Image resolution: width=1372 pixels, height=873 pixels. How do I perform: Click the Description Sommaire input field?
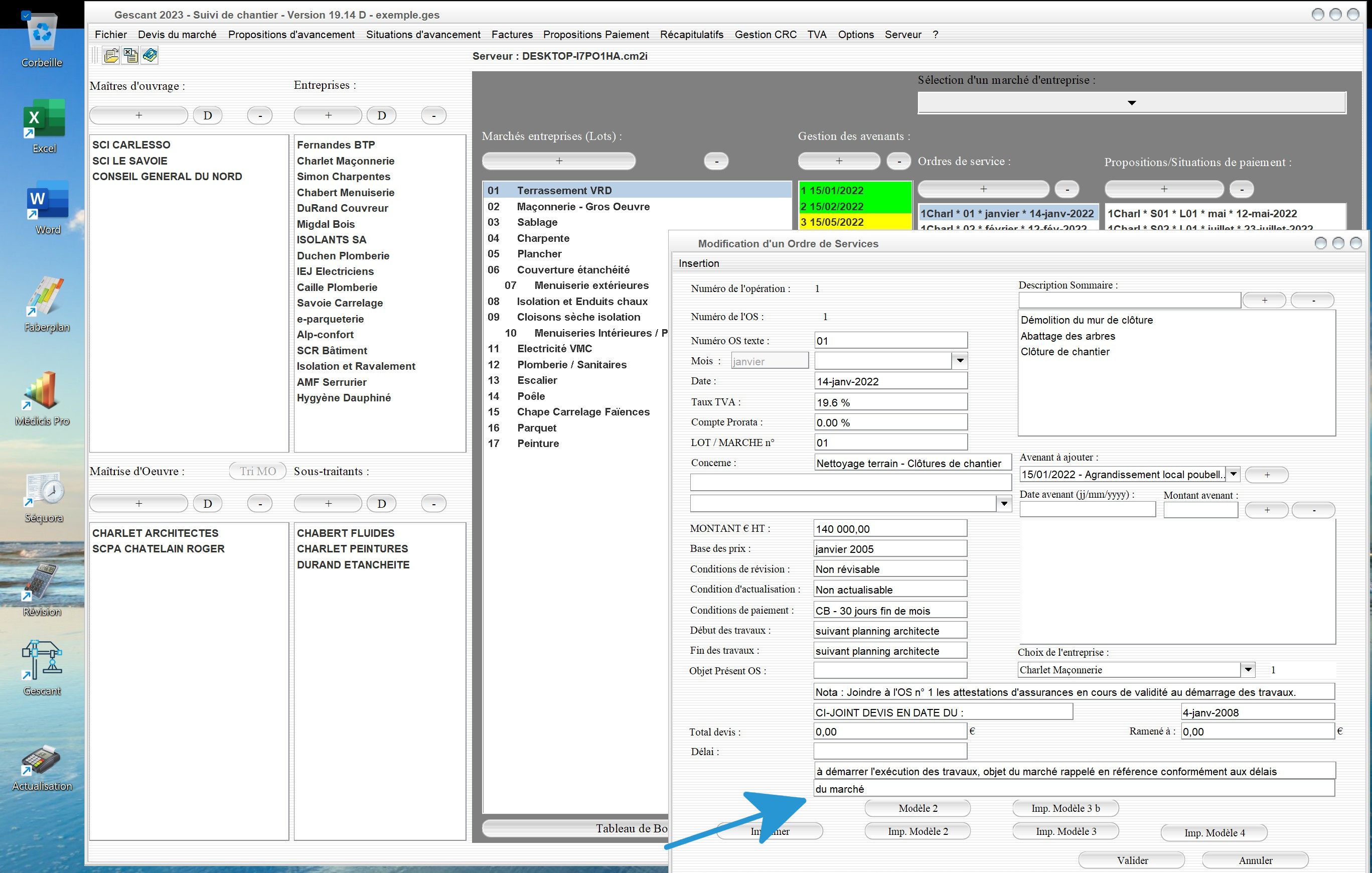pyautogui.click(x=1129, y=300)
